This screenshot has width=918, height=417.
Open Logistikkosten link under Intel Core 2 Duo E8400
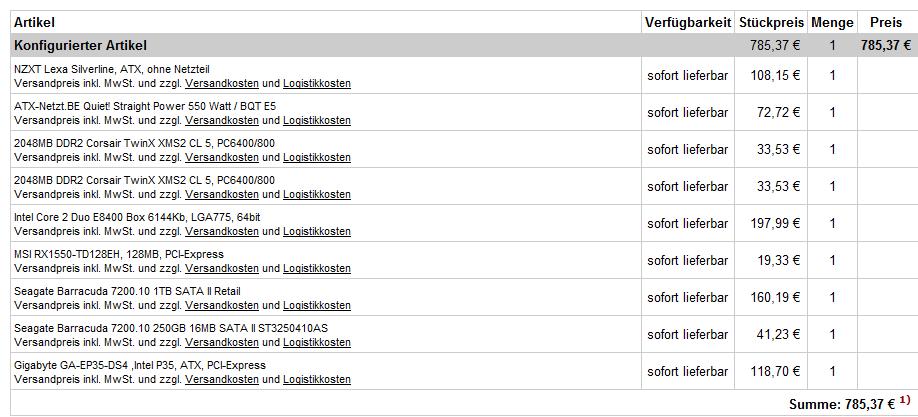[x=317, y=231]
